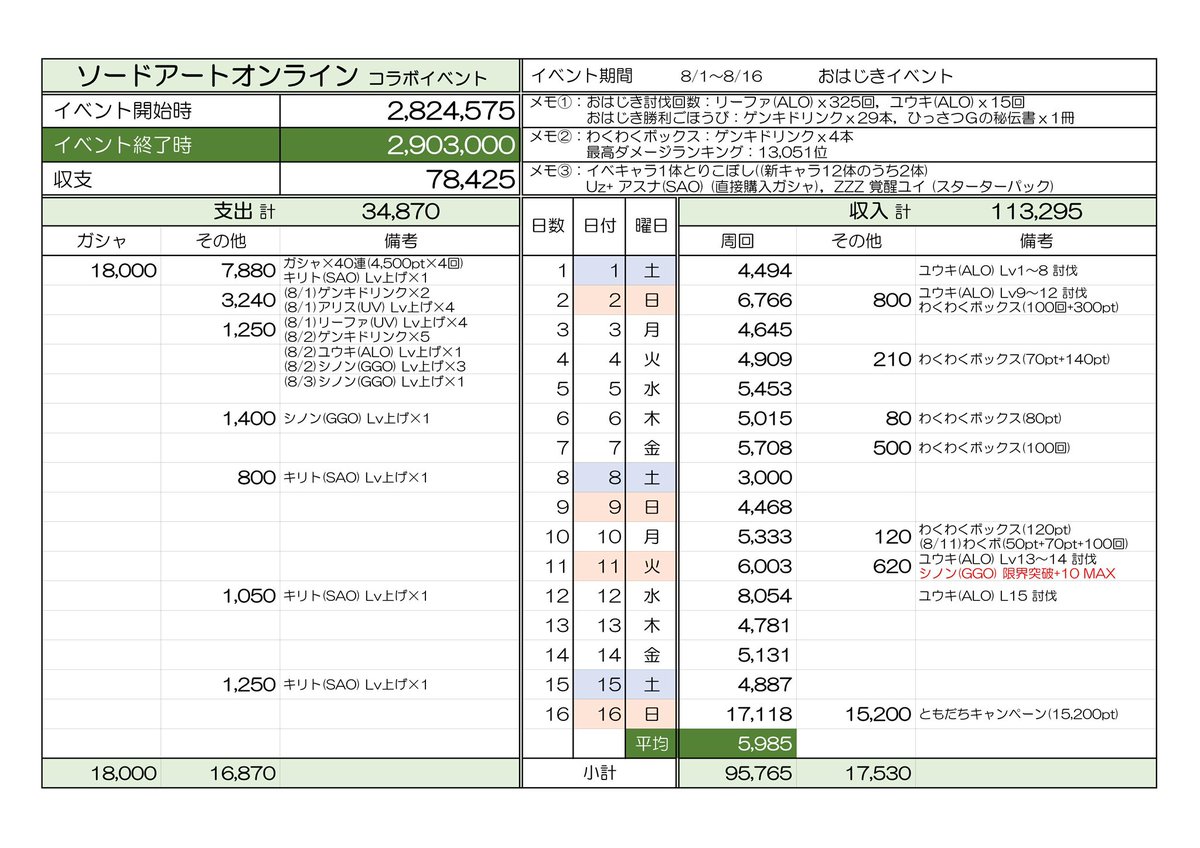The image size is (1200, 848).
Task: Select the expense subtotal 16,870
Action: pos(243,773)
